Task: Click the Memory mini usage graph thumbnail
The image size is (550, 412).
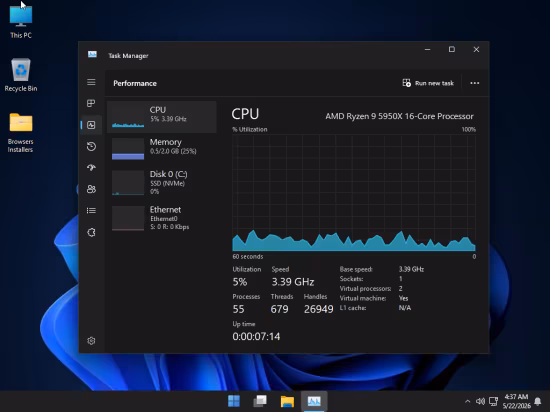Action: (x=128, y=149)
